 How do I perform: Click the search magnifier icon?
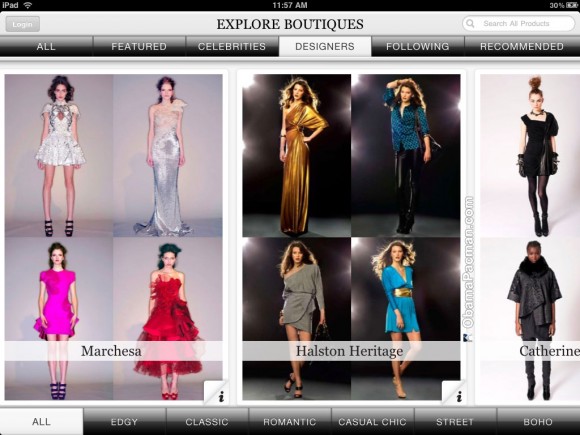470,24
